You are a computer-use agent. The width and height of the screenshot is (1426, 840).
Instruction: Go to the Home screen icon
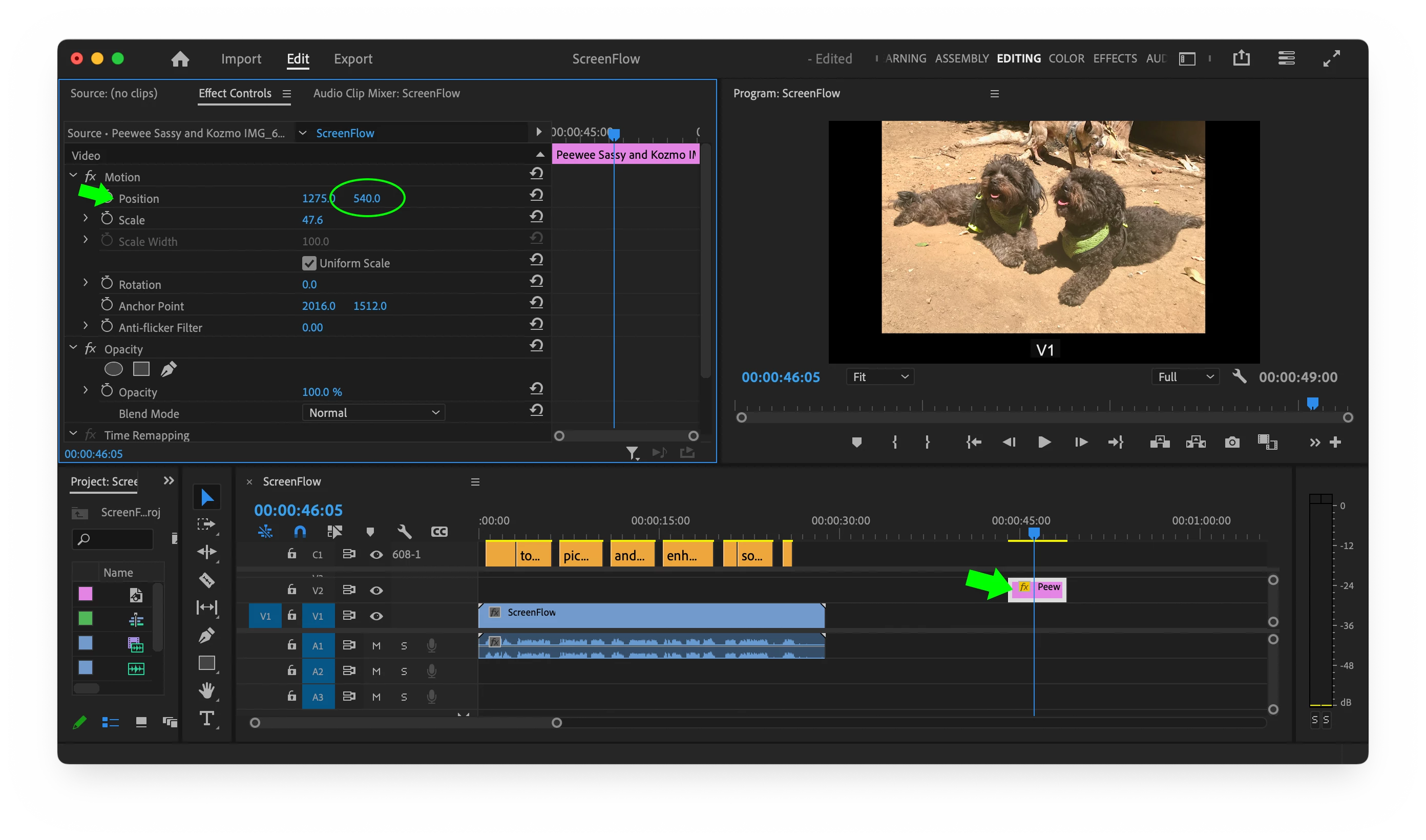point(180,59)
